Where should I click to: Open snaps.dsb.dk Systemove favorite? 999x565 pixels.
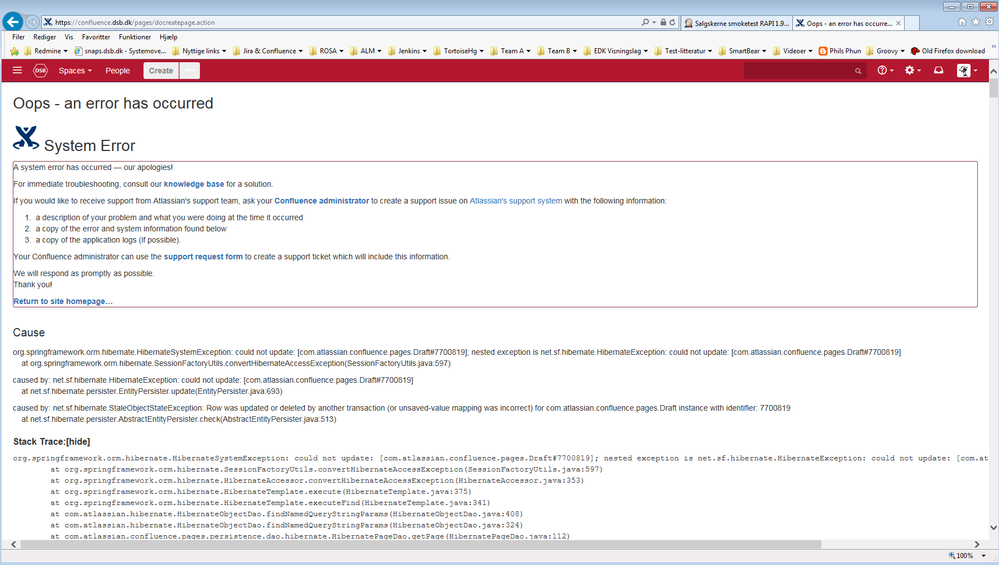coord(120,51)
